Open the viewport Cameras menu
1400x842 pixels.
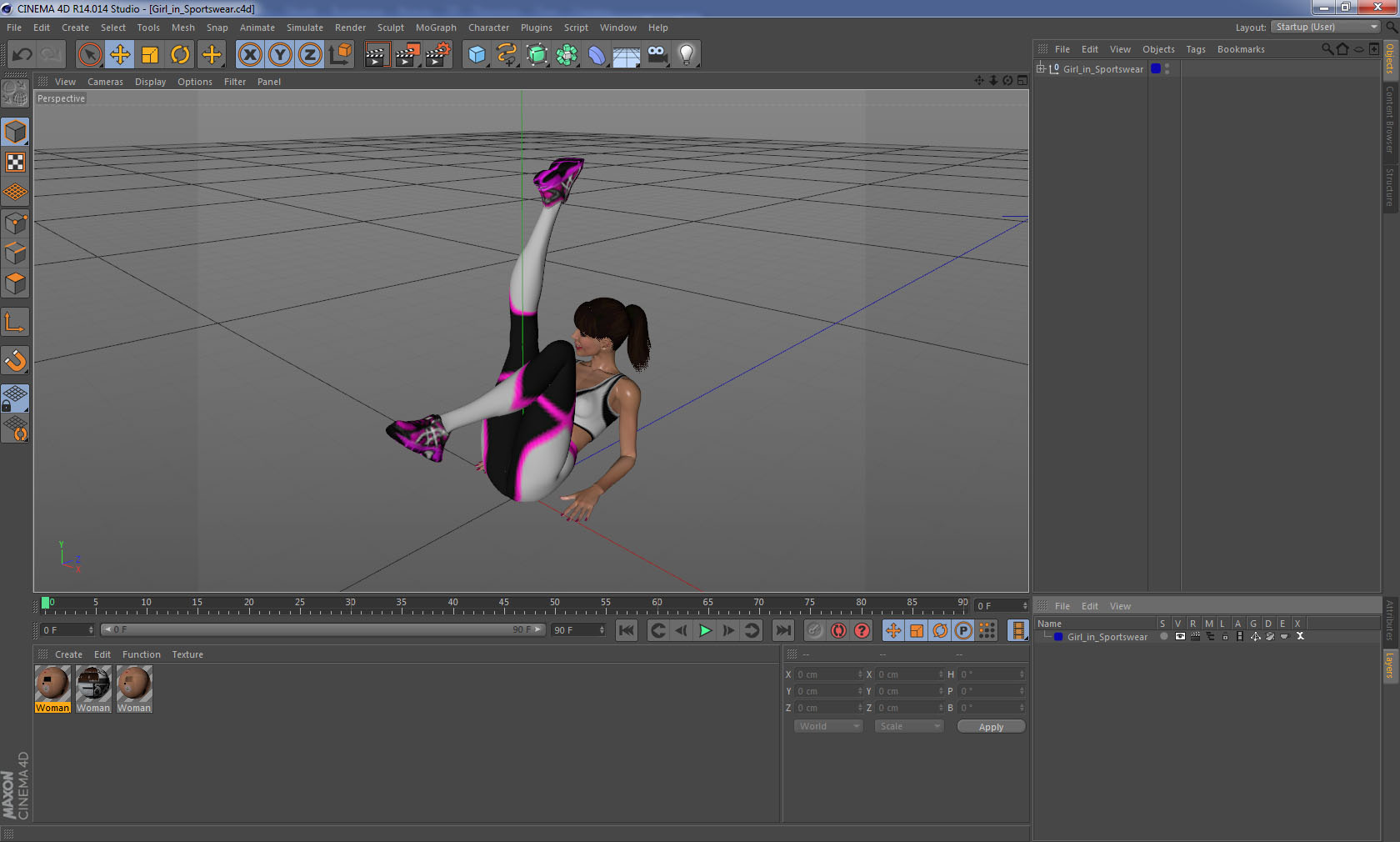pos(105,82)
